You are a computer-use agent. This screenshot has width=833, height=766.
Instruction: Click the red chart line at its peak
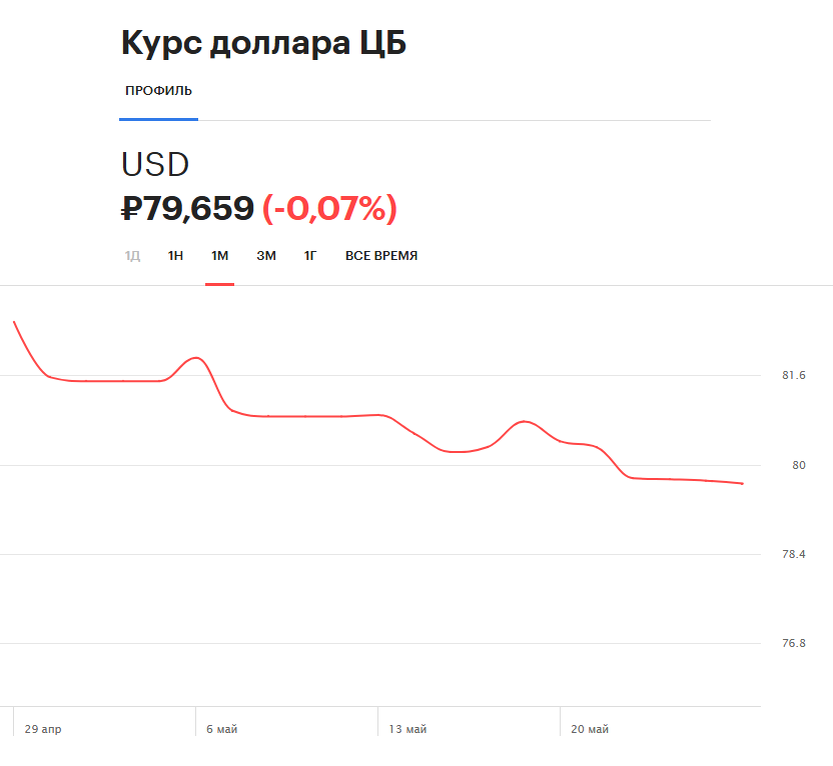click(196, 357)
